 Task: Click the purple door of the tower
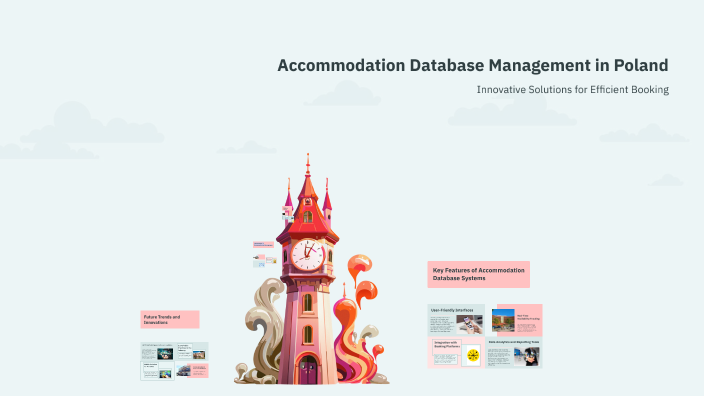point(308,370)
